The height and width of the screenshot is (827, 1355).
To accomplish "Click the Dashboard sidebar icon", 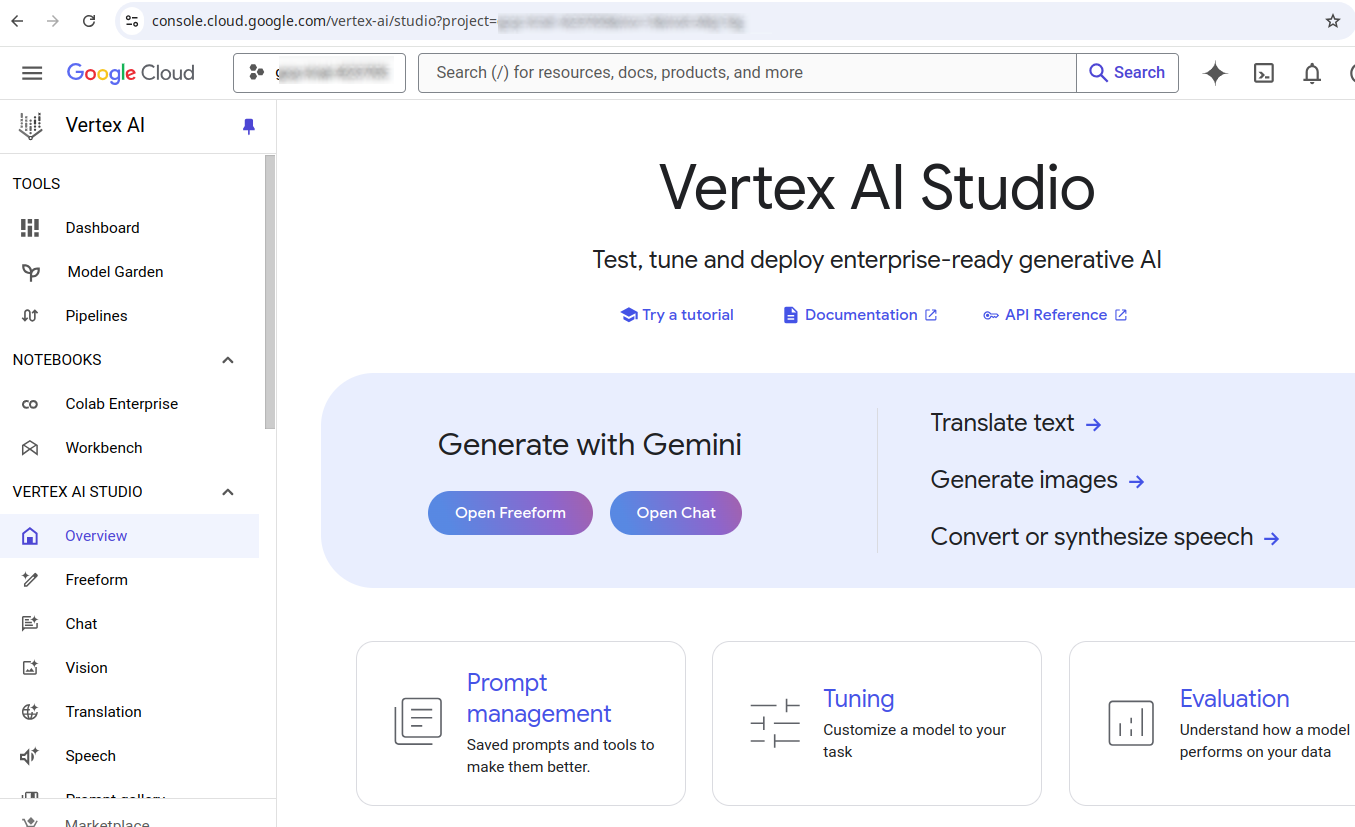I will tap(30, 228).
